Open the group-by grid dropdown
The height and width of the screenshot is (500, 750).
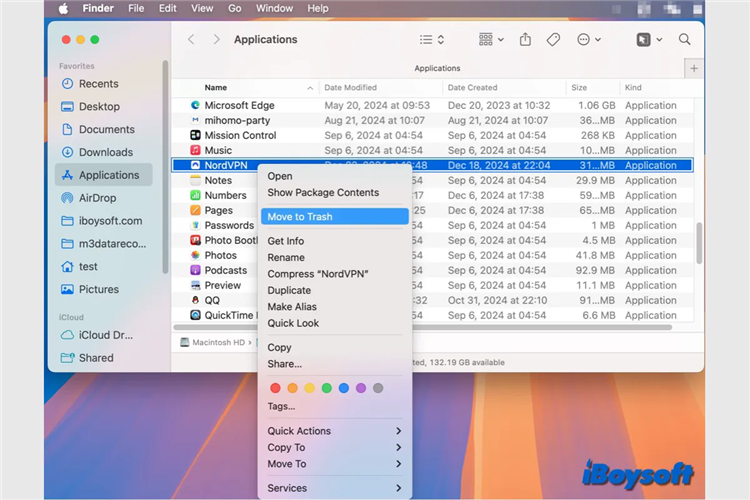pos(491,40)
